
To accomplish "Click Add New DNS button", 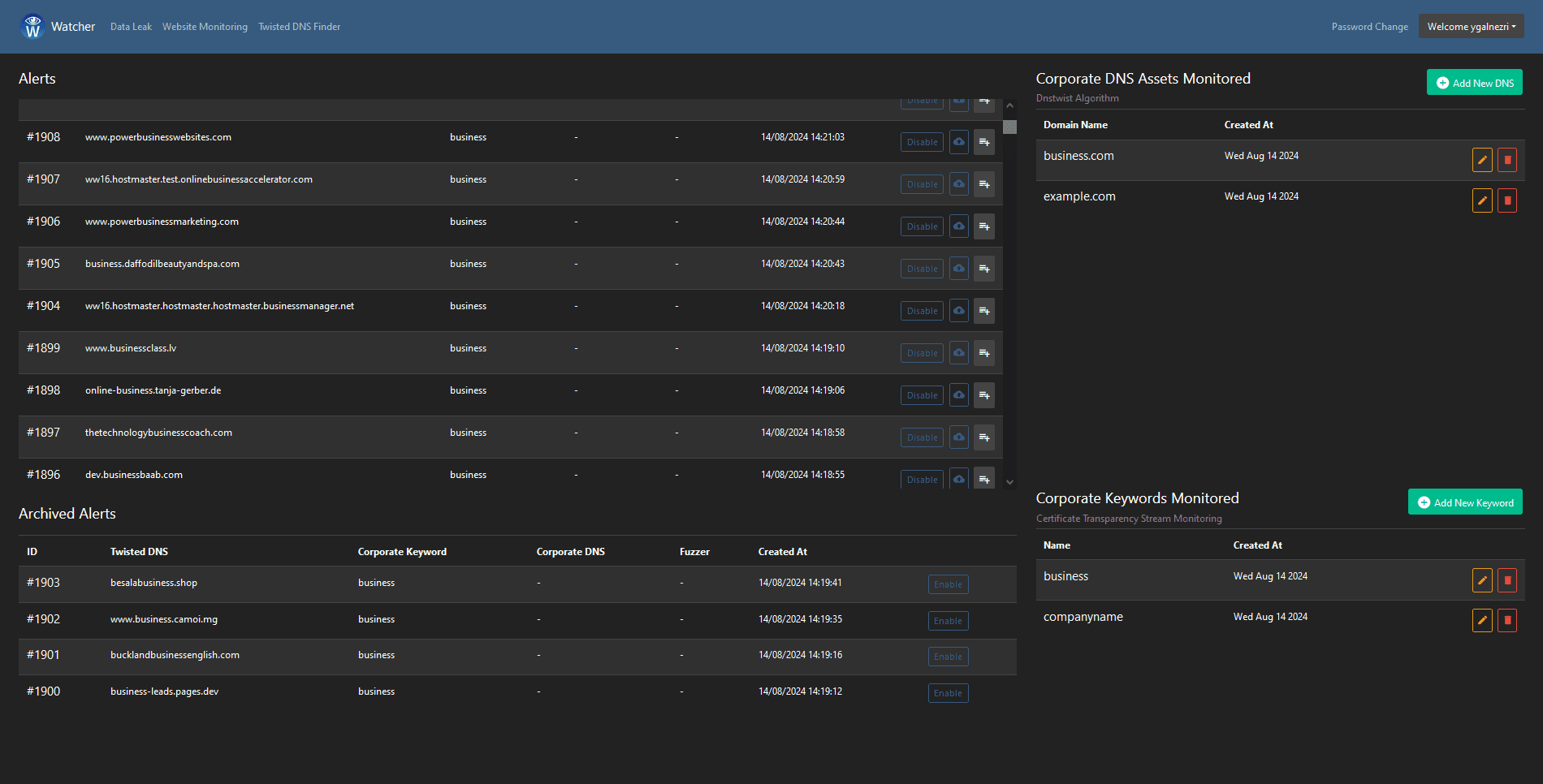I will coord(1474,83).
